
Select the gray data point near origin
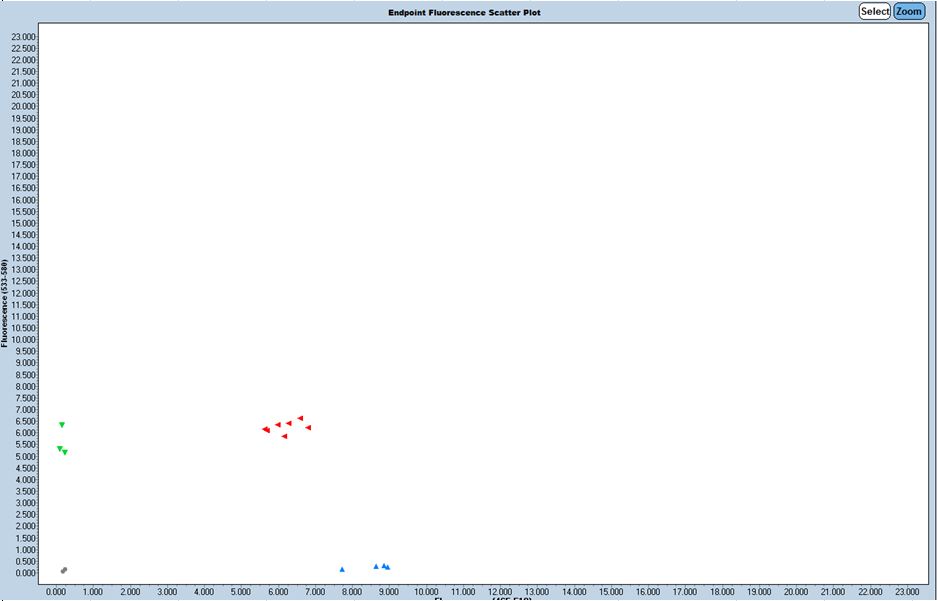[63, 570]
